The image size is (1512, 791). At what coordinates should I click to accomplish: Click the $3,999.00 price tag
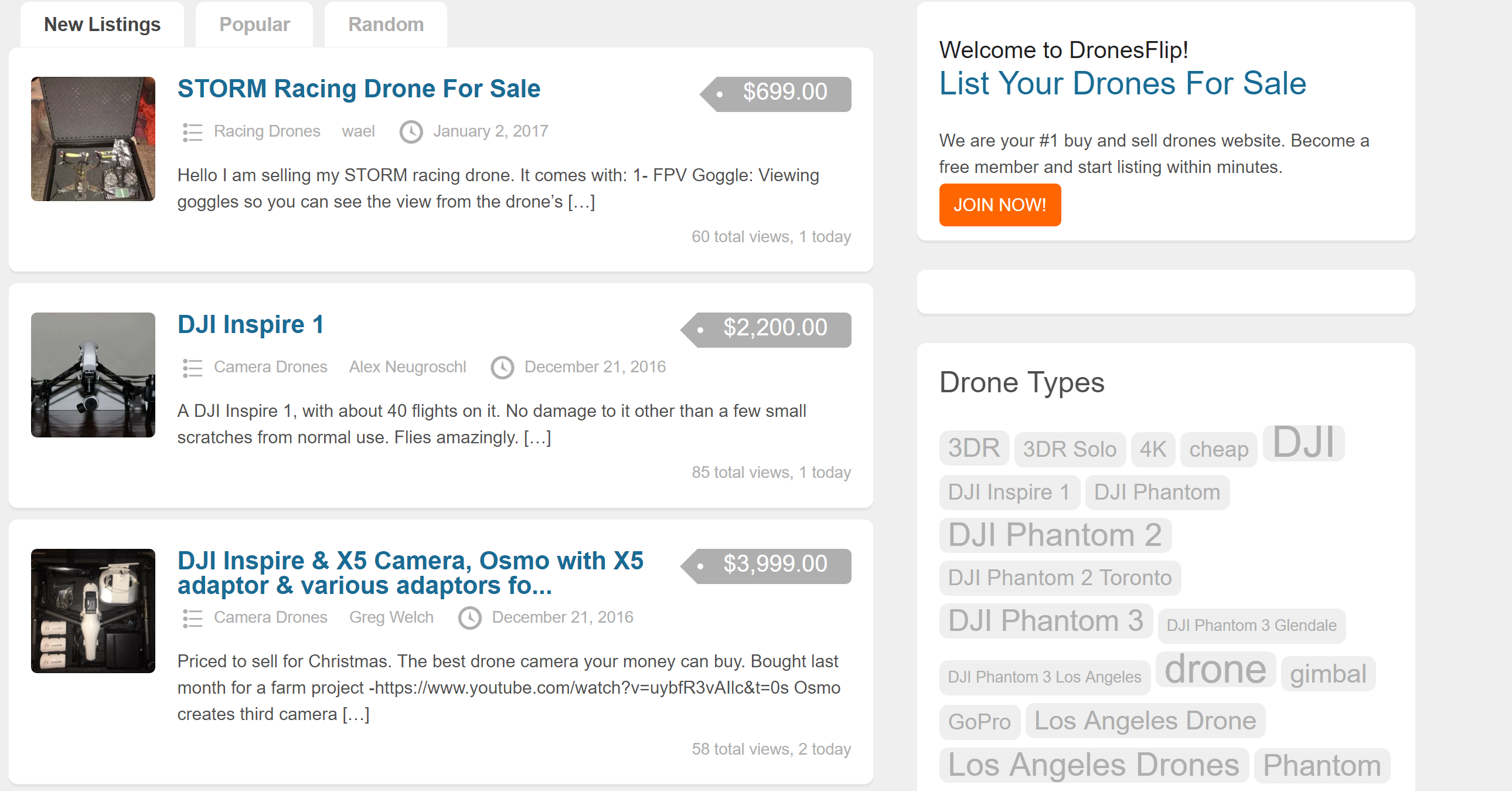click(767, 565)
